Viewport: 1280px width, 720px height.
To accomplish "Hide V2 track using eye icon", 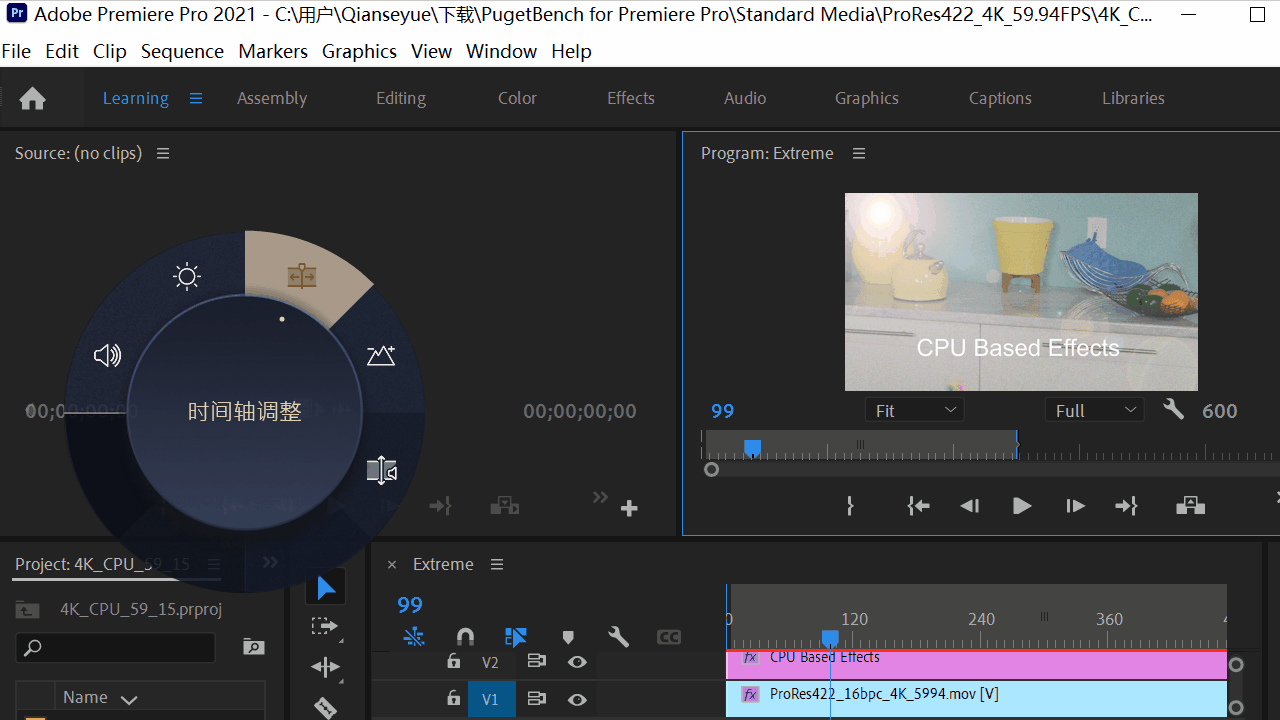I will [x=577, y=662].
